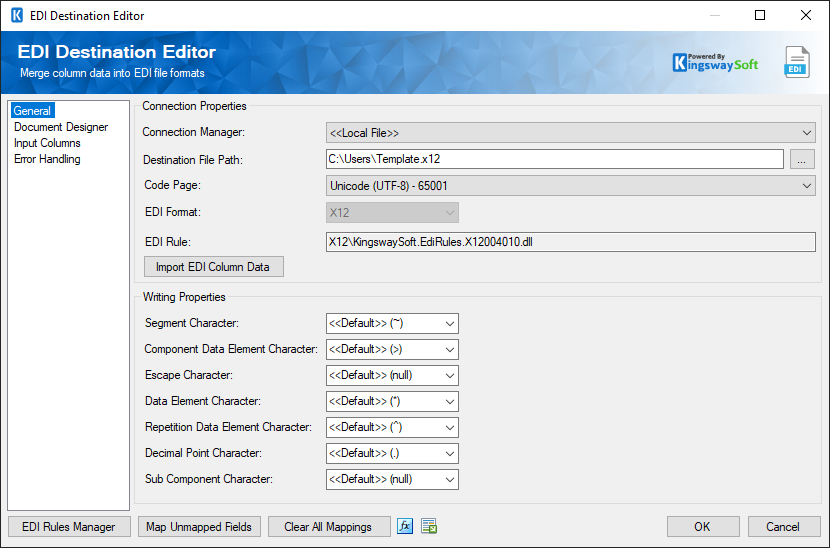
Task: Switch to Input Columns page
Action: pos(47,143)
